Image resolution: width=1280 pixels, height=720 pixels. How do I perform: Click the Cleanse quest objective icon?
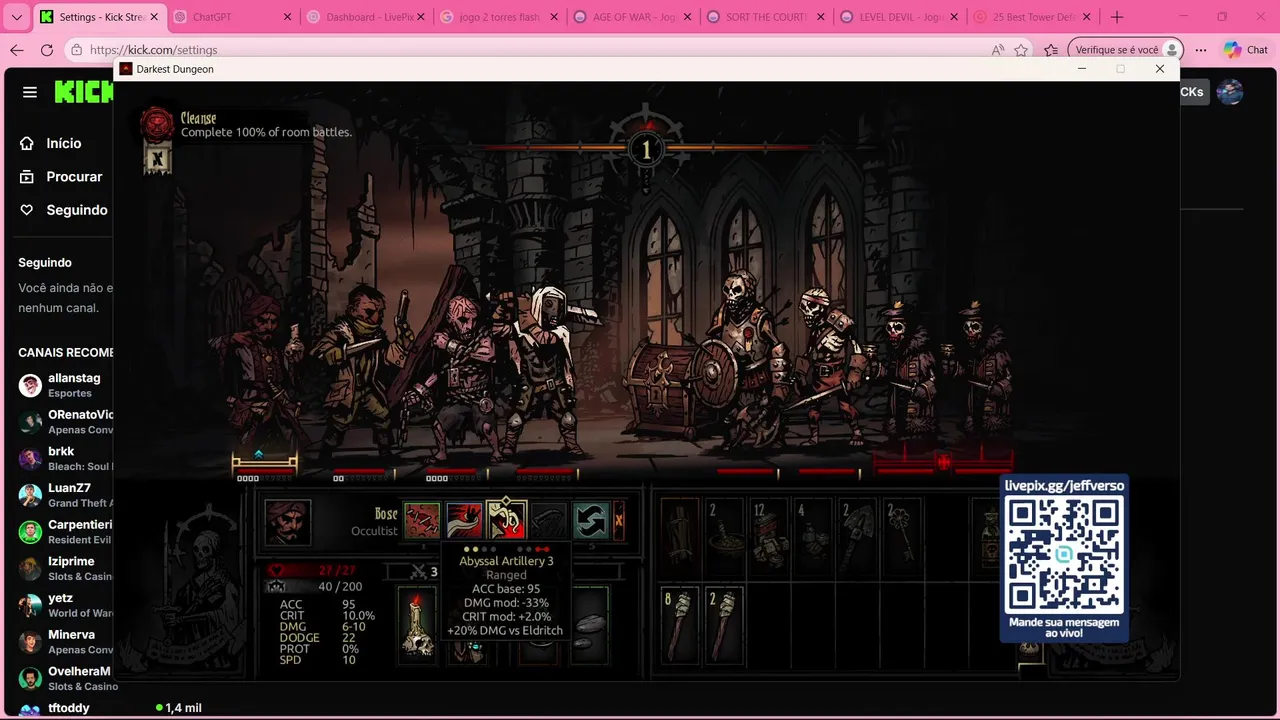157,124
